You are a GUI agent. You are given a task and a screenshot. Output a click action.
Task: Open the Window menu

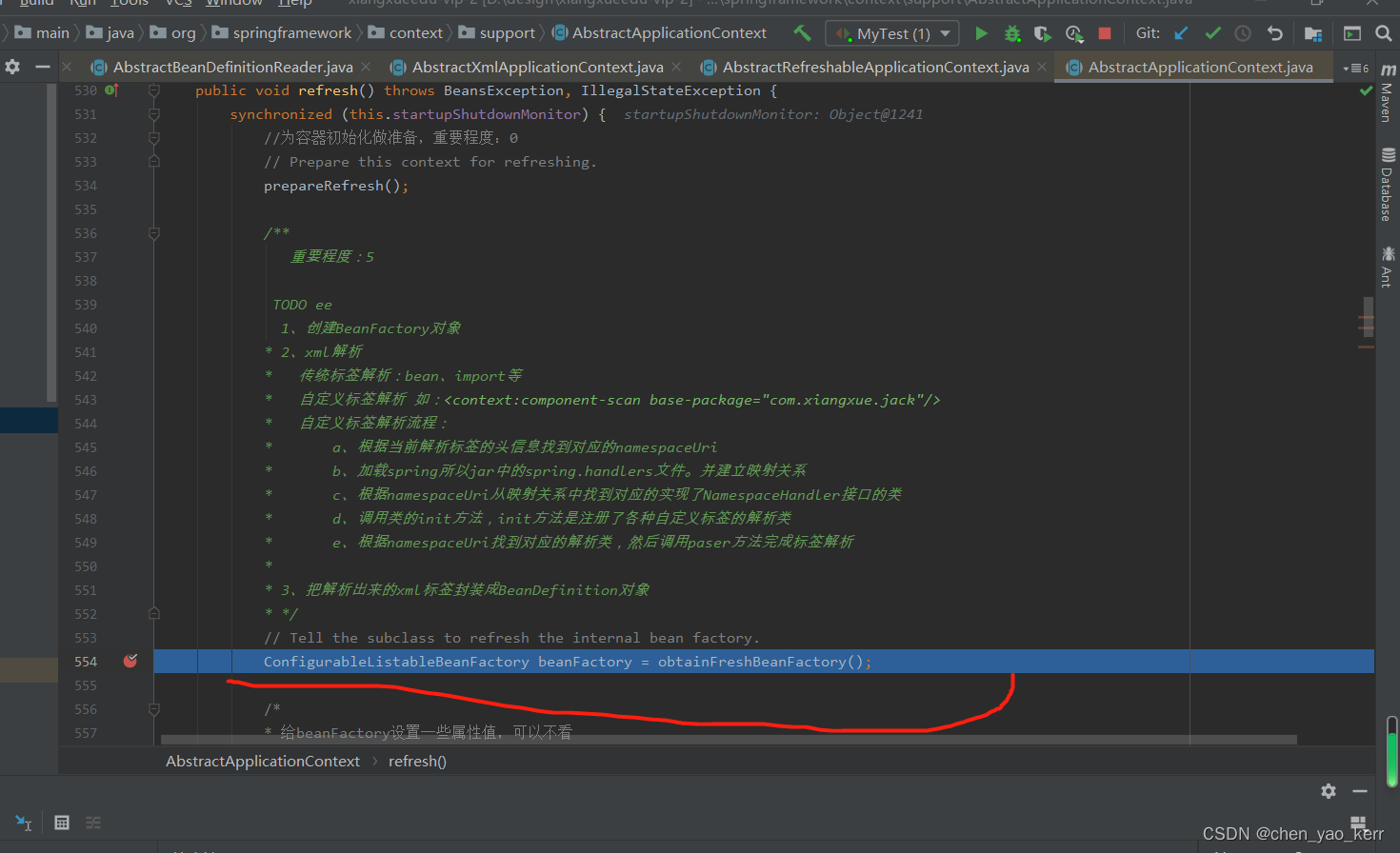point(234,4)
